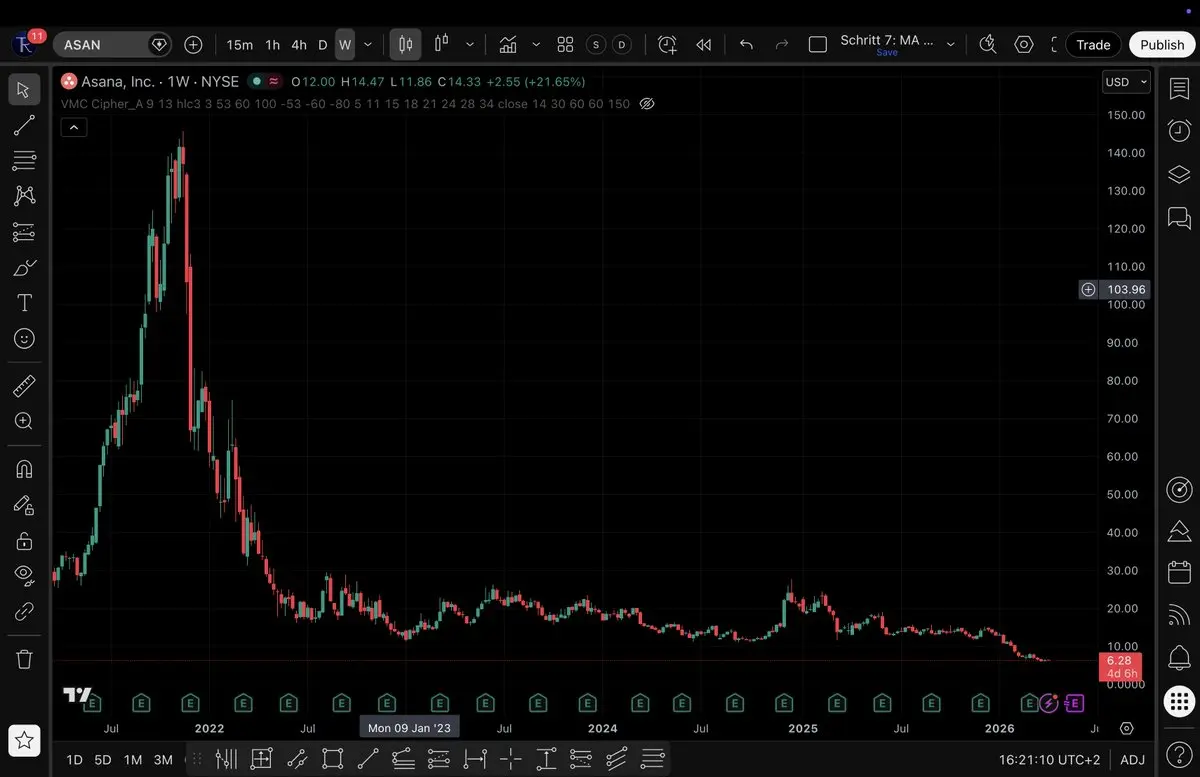Switch to the 1h timeframe
Viewport: 1200px width, 777px height.
pos(273,45)
